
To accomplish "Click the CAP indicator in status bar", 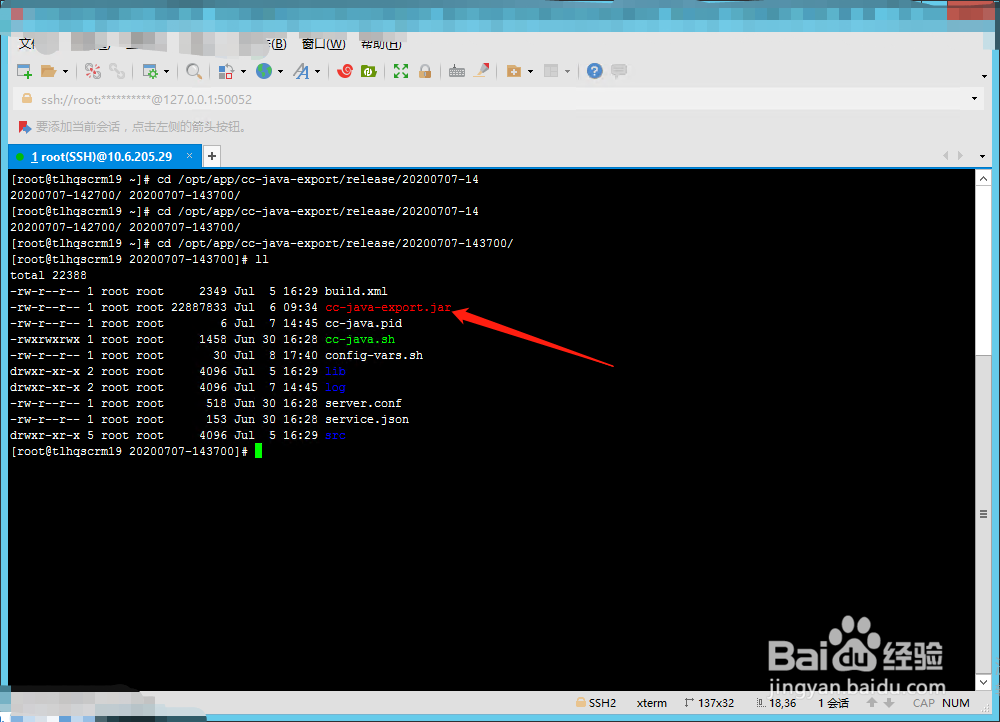I will click(x=923, y=703).
